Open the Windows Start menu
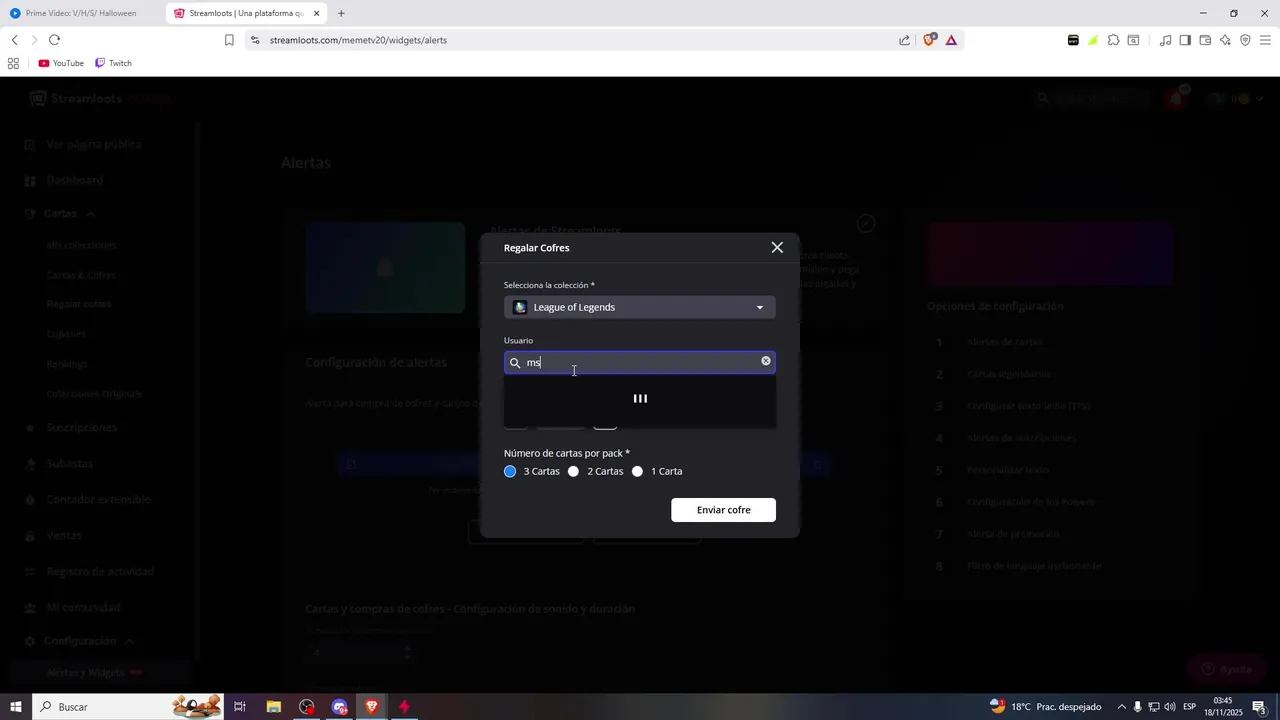This screenshot has width=1280, height=720. coord(16,707)
